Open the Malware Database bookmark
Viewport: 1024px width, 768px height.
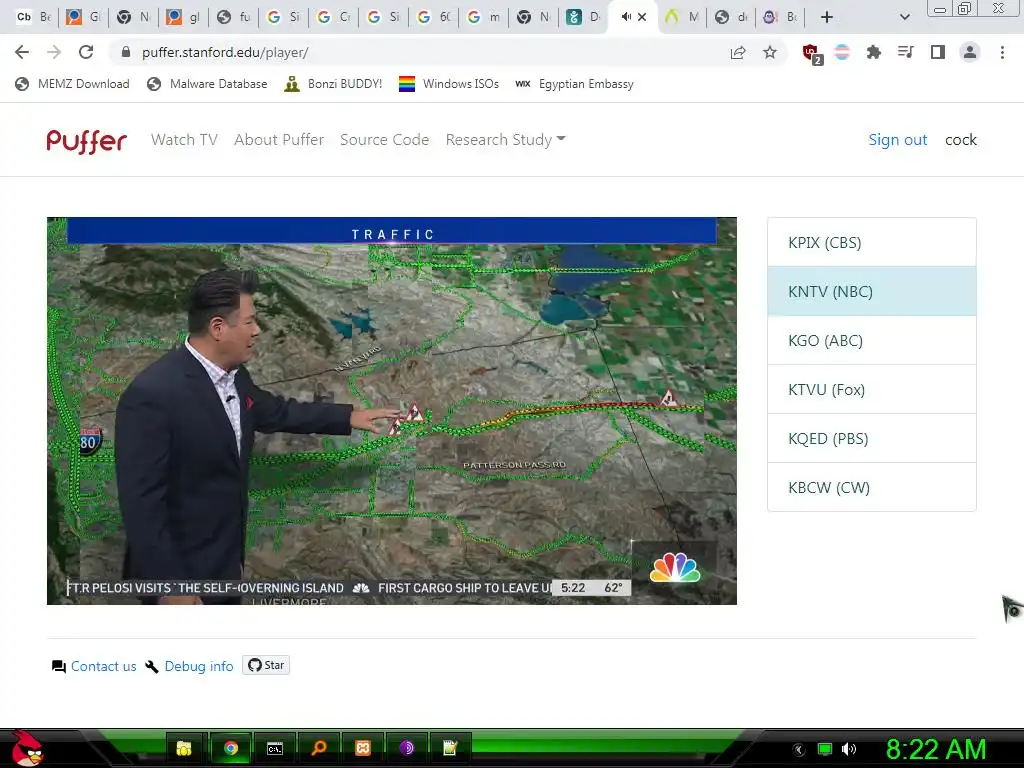pos(208,84)
